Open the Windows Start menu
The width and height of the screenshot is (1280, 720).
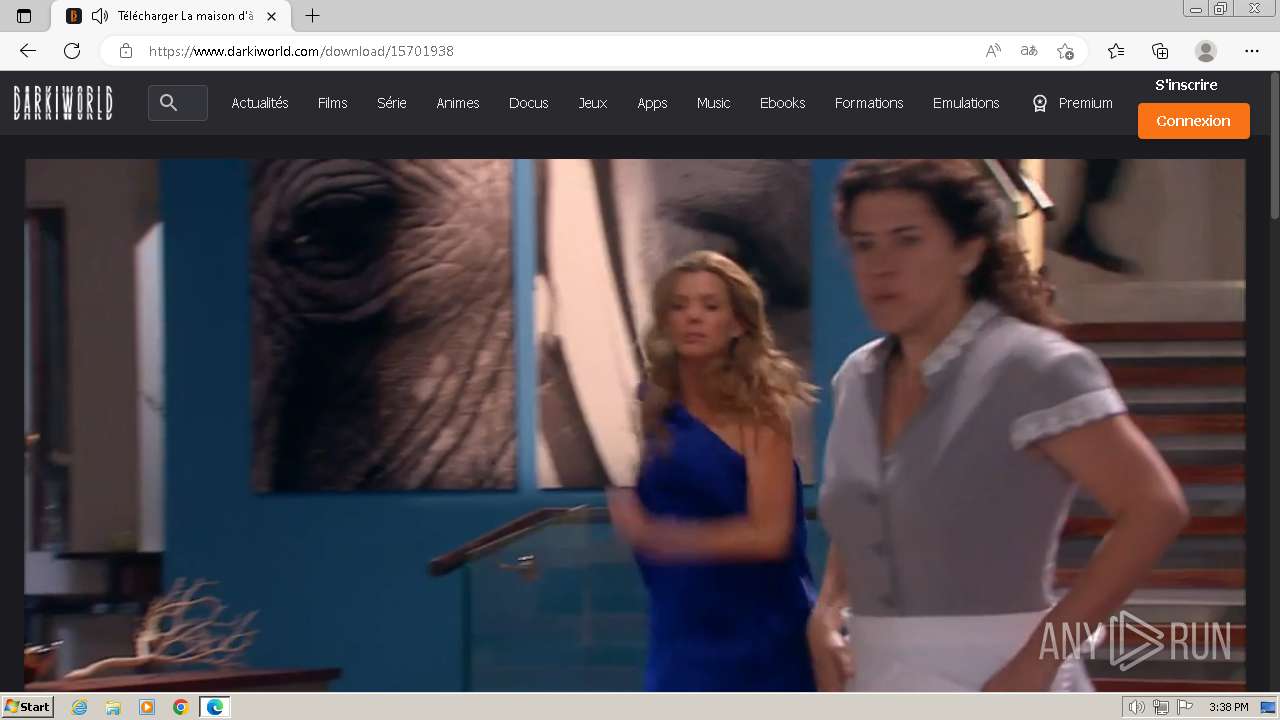click(27, 707)
